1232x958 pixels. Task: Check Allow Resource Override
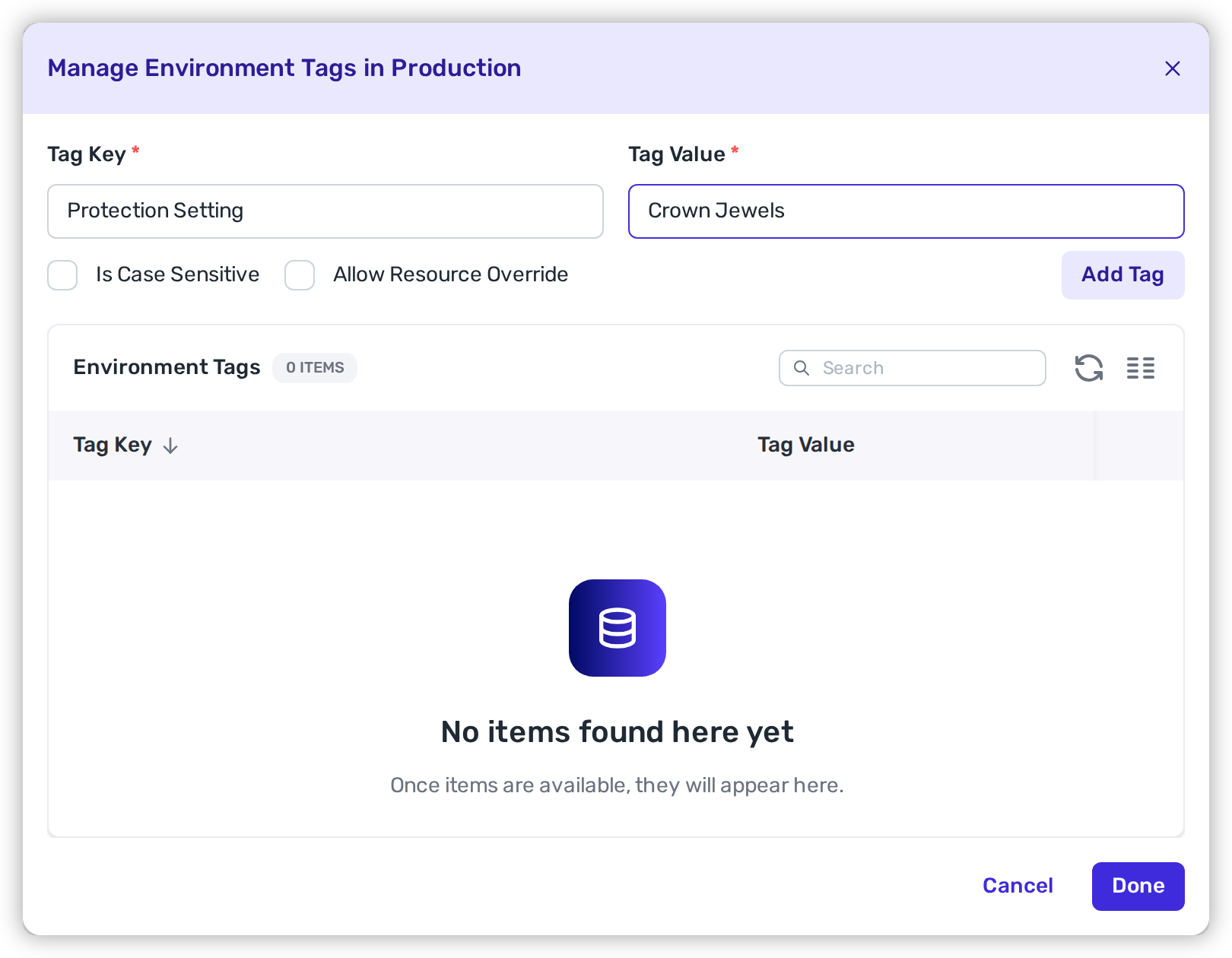(x=300, y=275)
